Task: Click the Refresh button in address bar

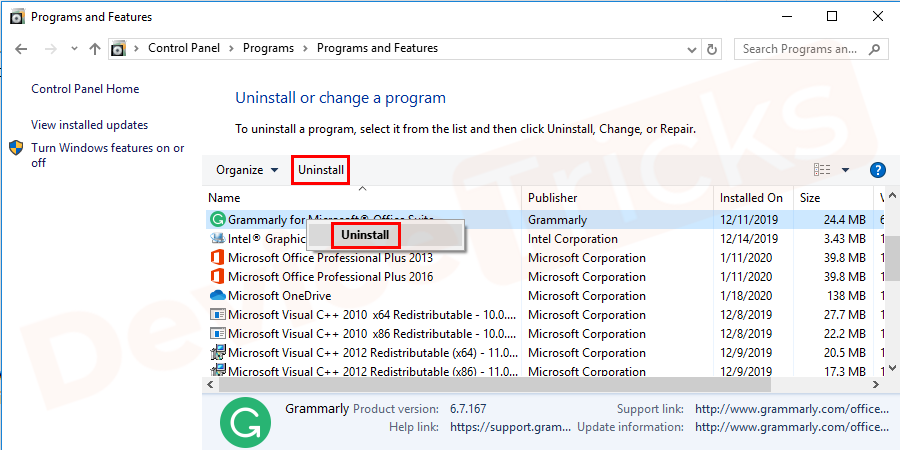Action: [x=712, y=48]
